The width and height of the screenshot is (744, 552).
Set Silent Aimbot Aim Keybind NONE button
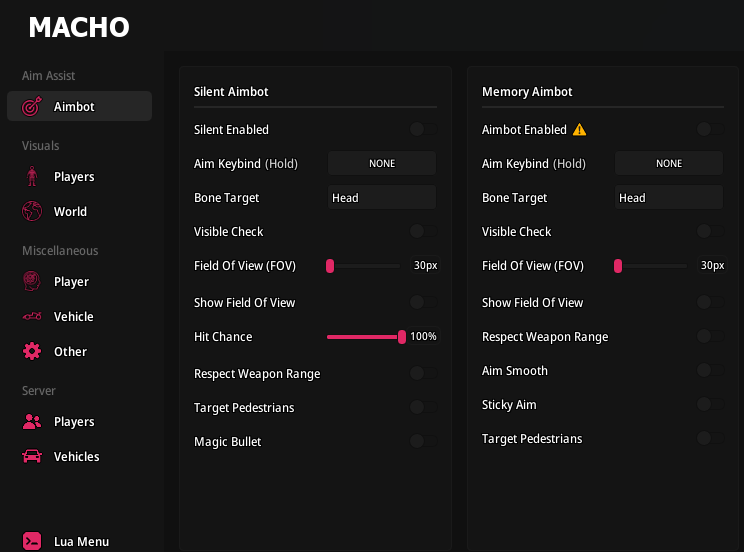click(x=382, y=163)
